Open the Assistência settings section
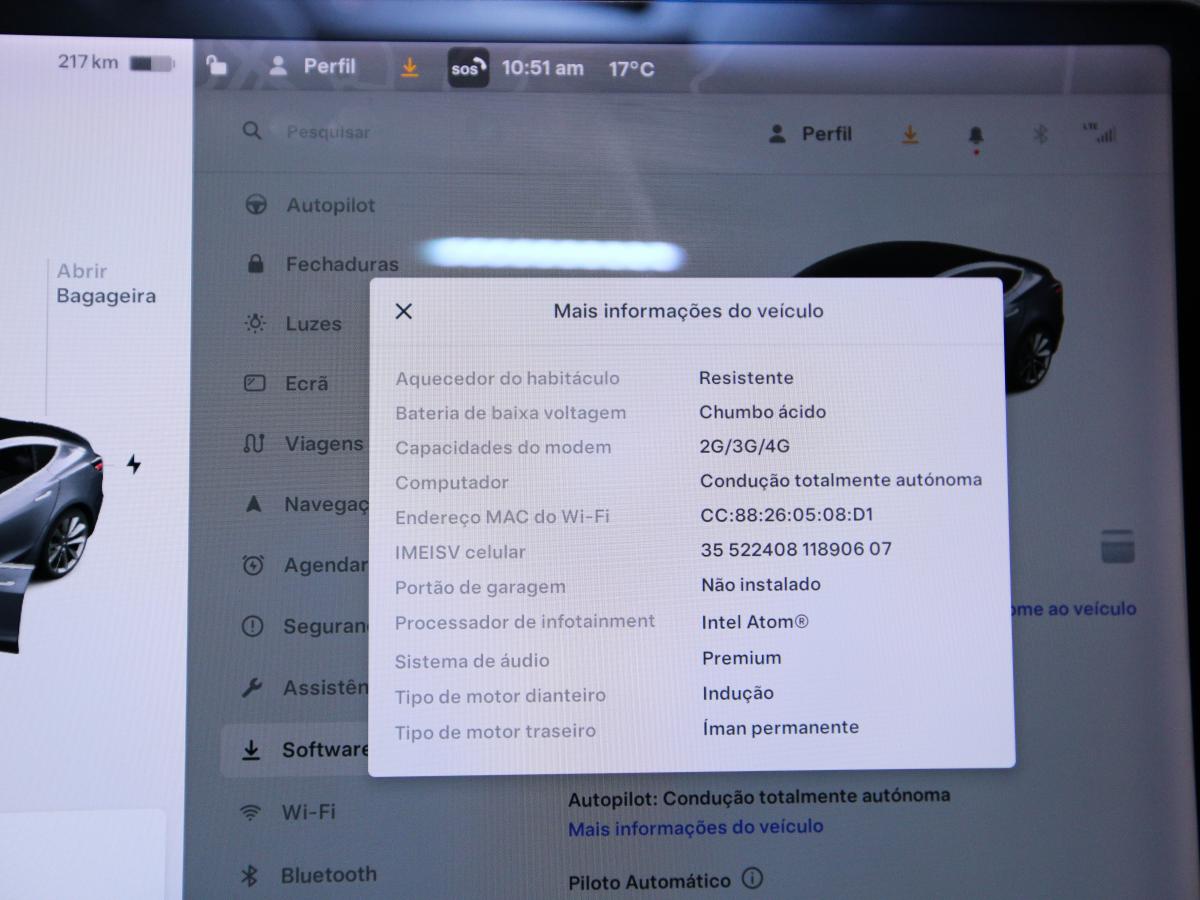 [x=305, y=688]
